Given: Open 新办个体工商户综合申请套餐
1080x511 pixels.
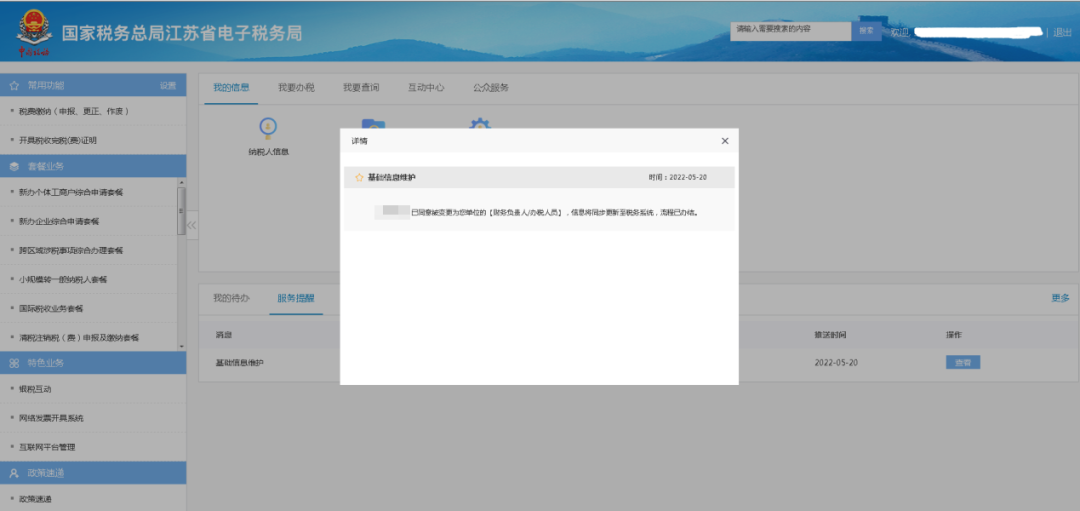Looking at the screenshot, I should [x=71, y=193].
